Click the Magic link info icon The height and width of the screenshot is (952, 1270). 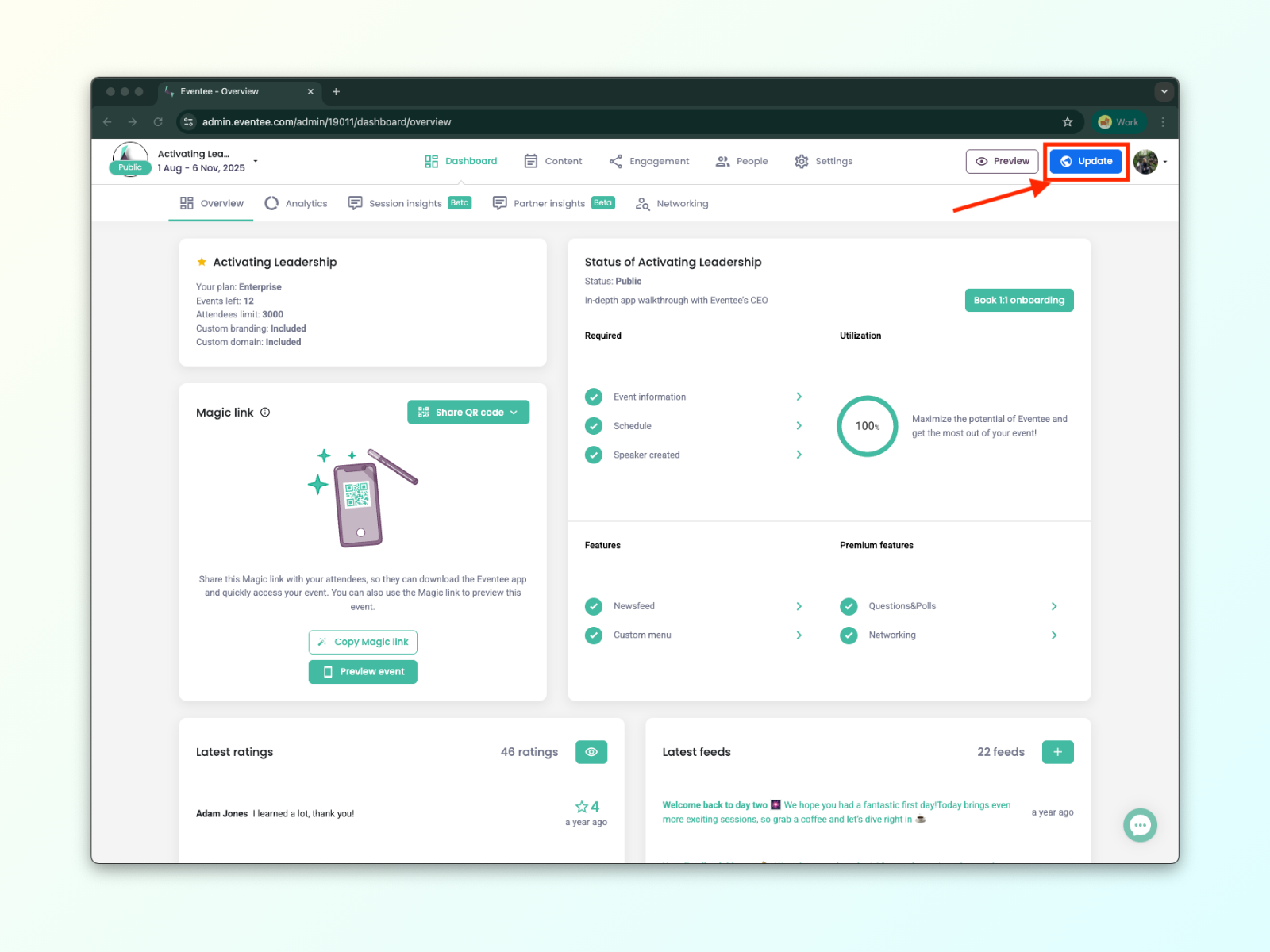point(265,413)
